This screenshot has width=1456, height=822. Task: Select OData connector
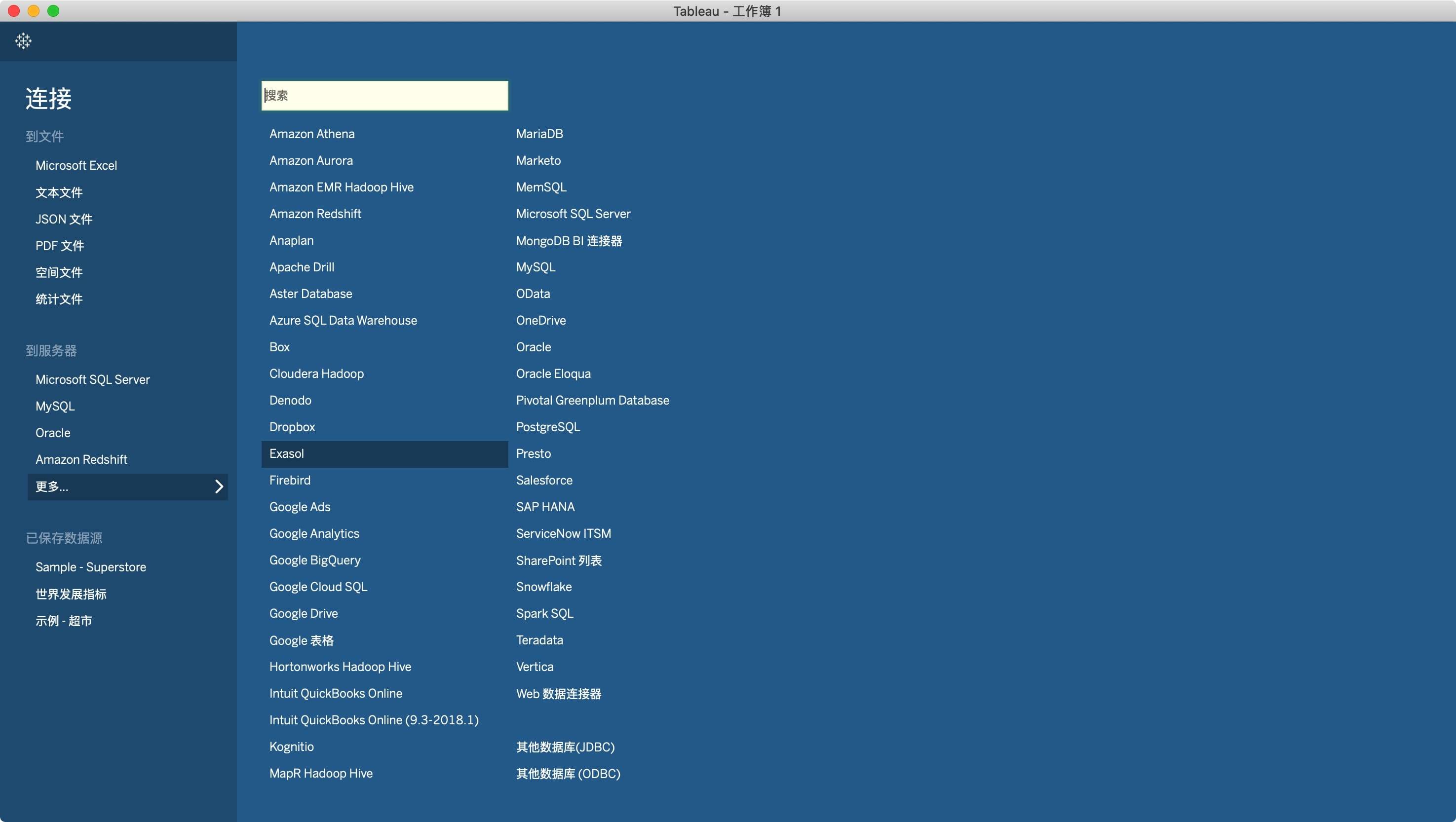point(533,294)
